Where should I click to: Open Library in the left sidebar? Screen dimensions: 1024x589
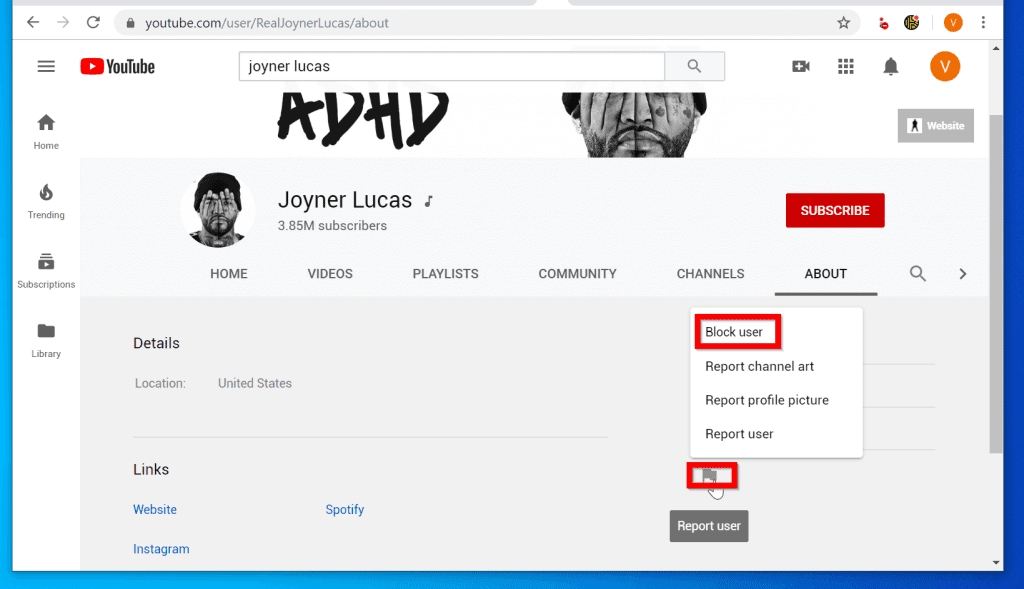pos(46,340)
